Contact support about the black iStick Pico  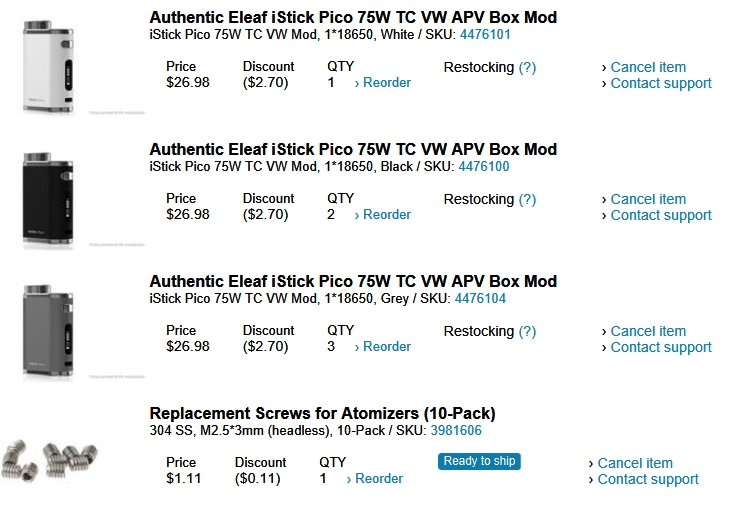click(x=660, y=215)
